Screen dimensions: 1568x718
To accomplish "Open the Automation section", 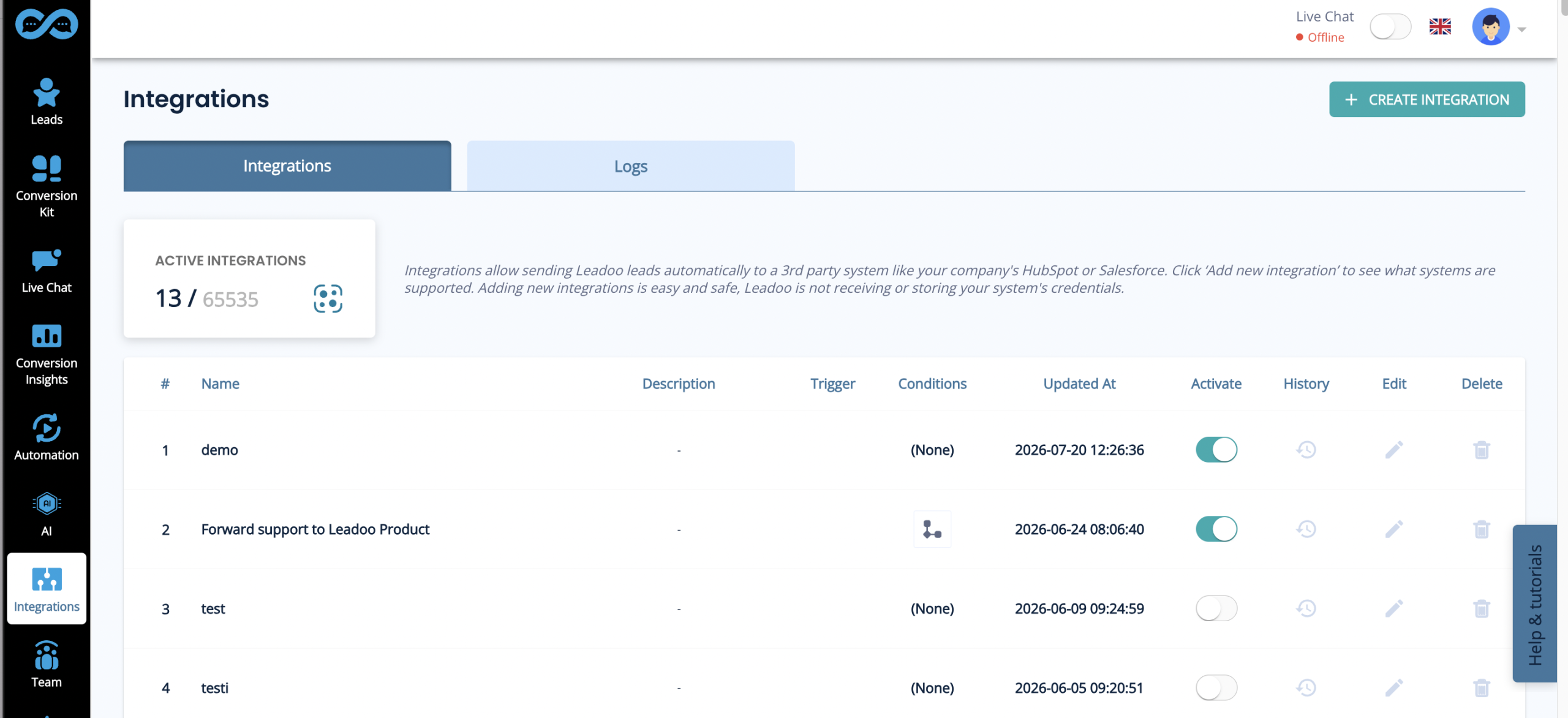I will pos(47,437).
